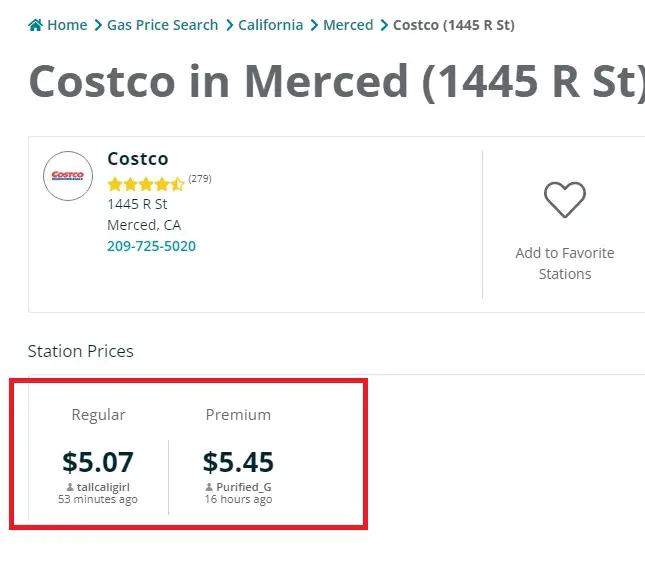Click the chevron after Home breadcrumb

98,25
